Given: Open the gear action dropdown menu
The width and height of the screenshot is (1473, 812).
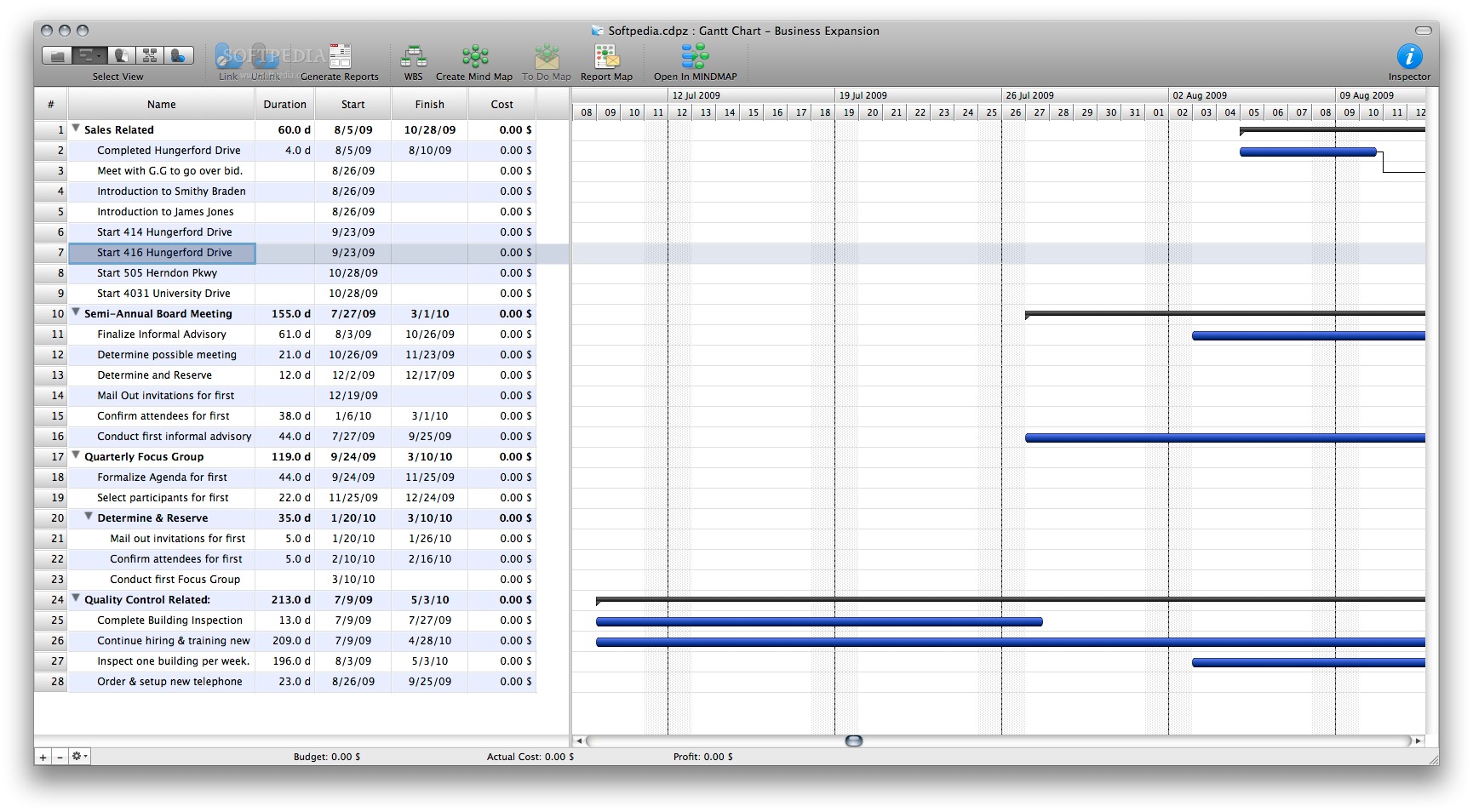Looking at the screenshot, I should 79,757.
